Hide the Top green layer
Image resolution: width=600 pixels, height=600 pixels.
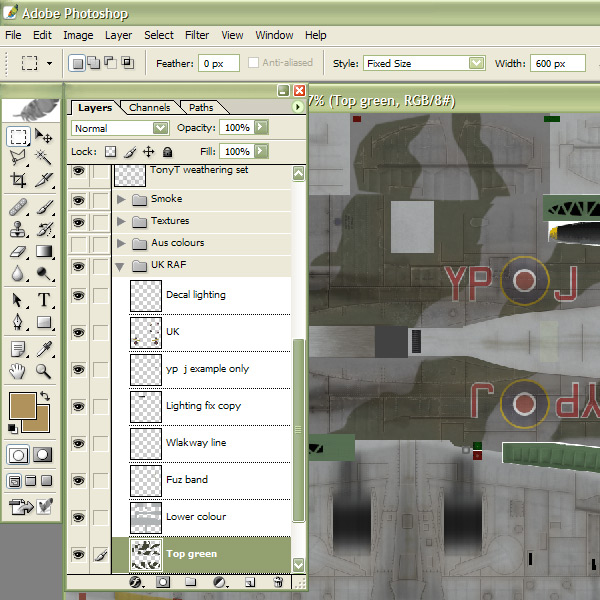(78, 554)
